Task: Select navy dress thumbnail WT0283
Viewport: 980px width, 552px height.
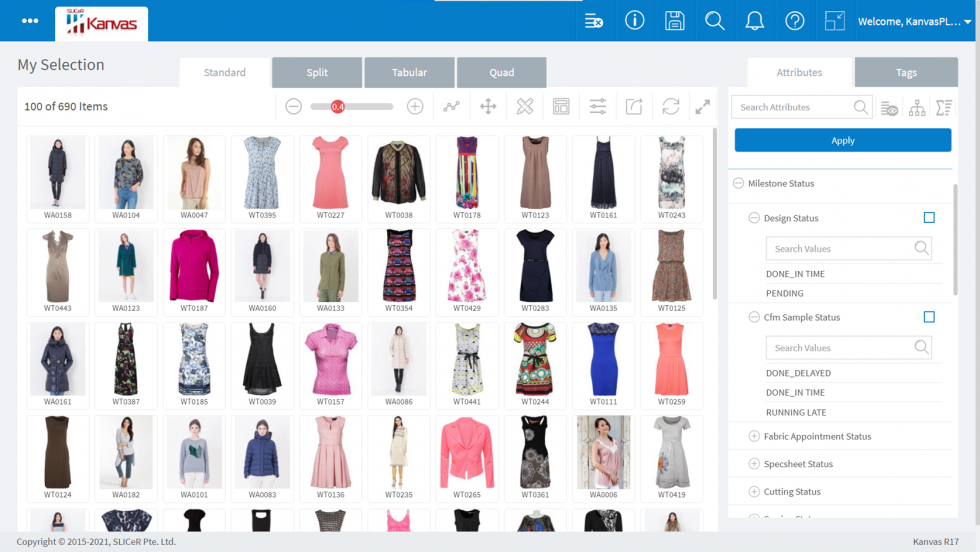Action: tap(535, 271)
